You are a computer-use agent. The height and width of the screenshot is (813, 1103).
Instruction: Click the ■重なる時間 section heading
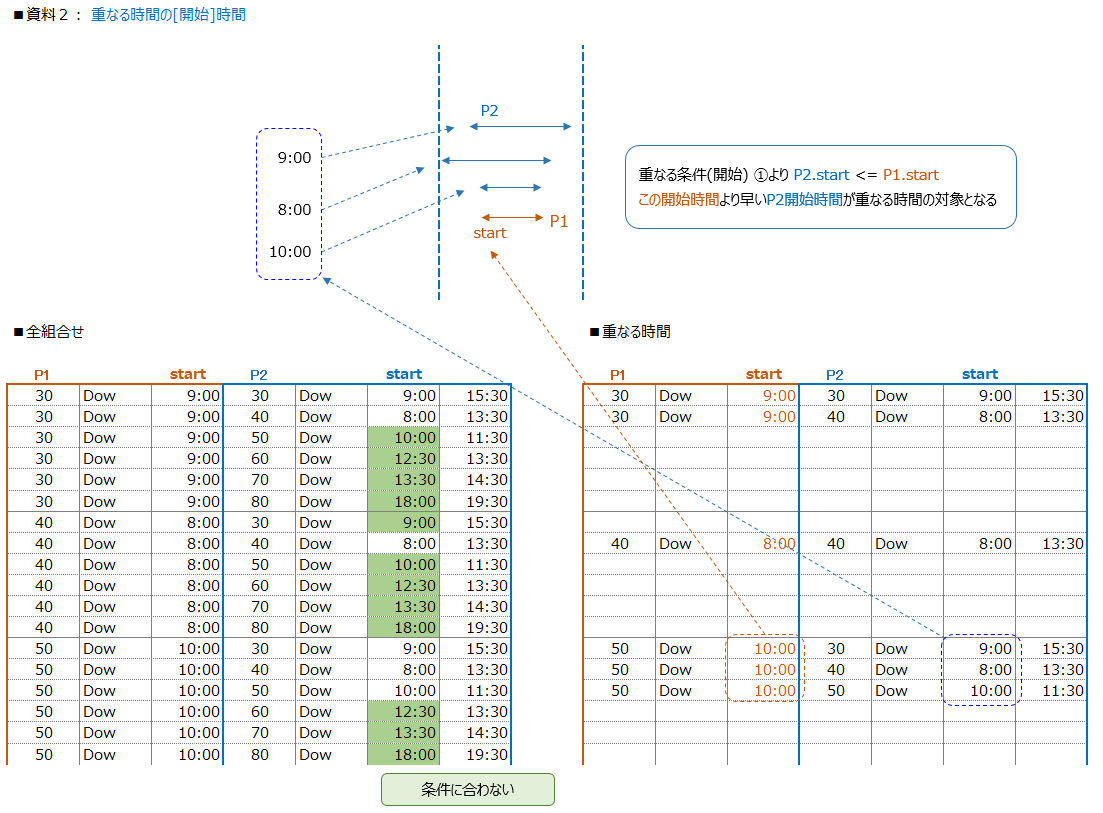click(x=630, y=332)
